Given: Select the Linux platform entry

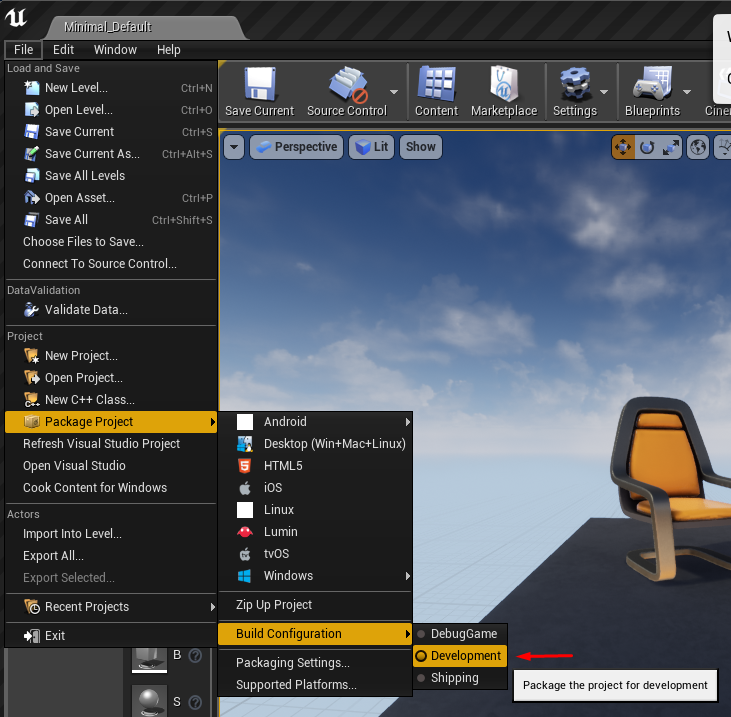Looking at the screenshot, I should point(316,510).
